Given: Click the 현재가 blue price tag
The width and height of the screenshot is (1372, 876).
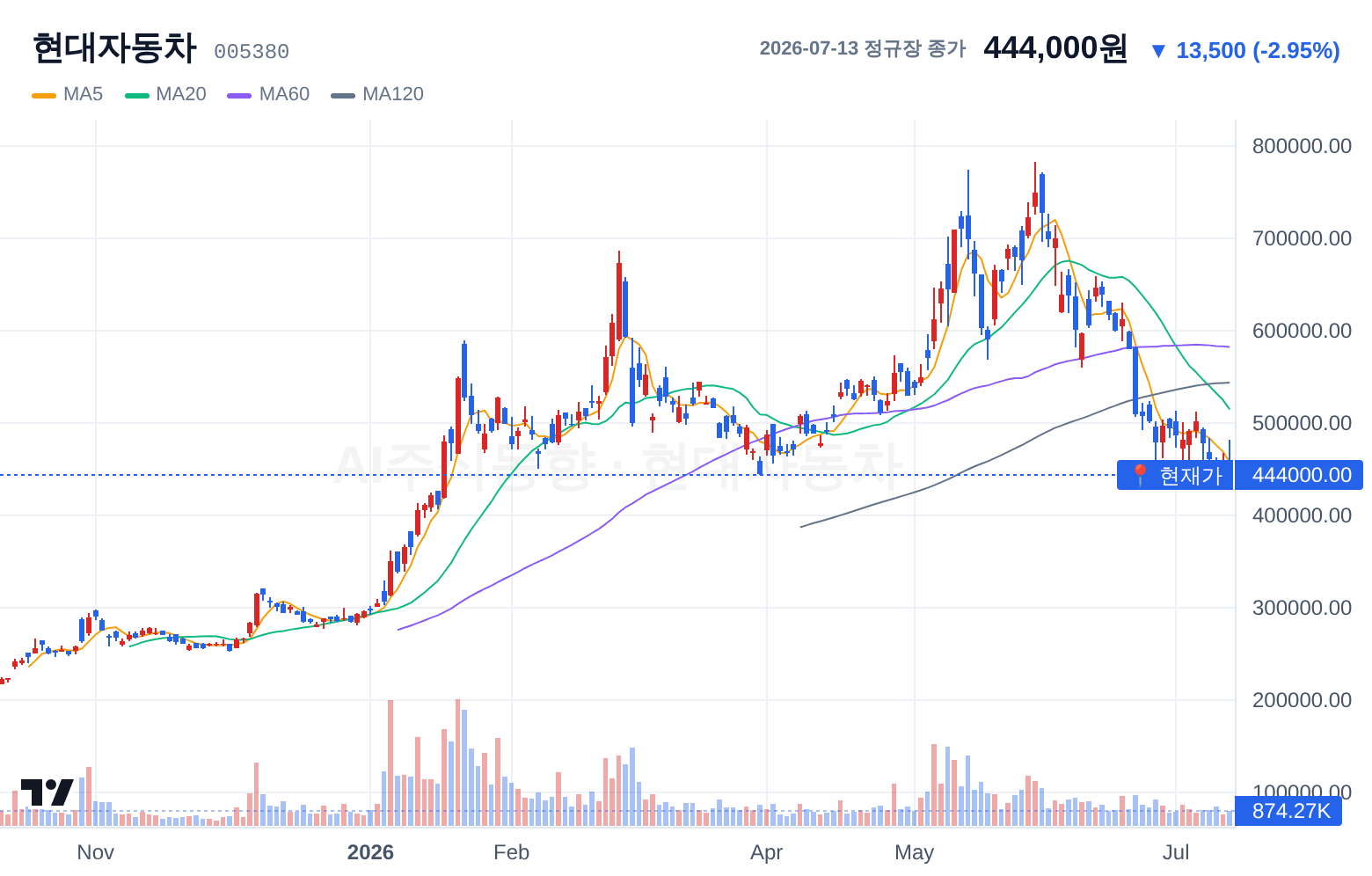Looking at the screenshot, I should pos(1175,475).
